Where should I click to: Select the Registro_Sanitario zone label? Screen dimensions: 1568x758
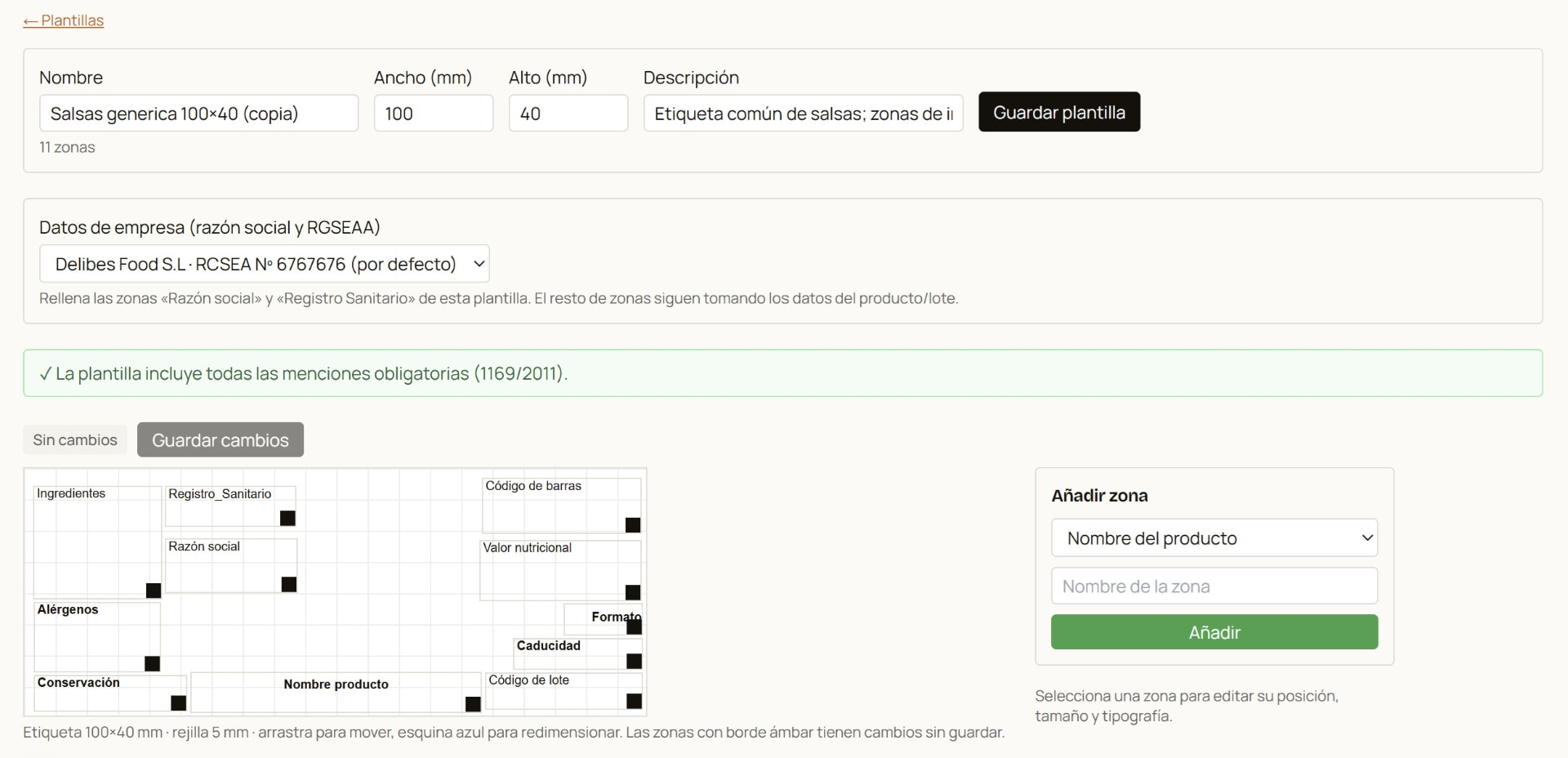click(220, 494)
